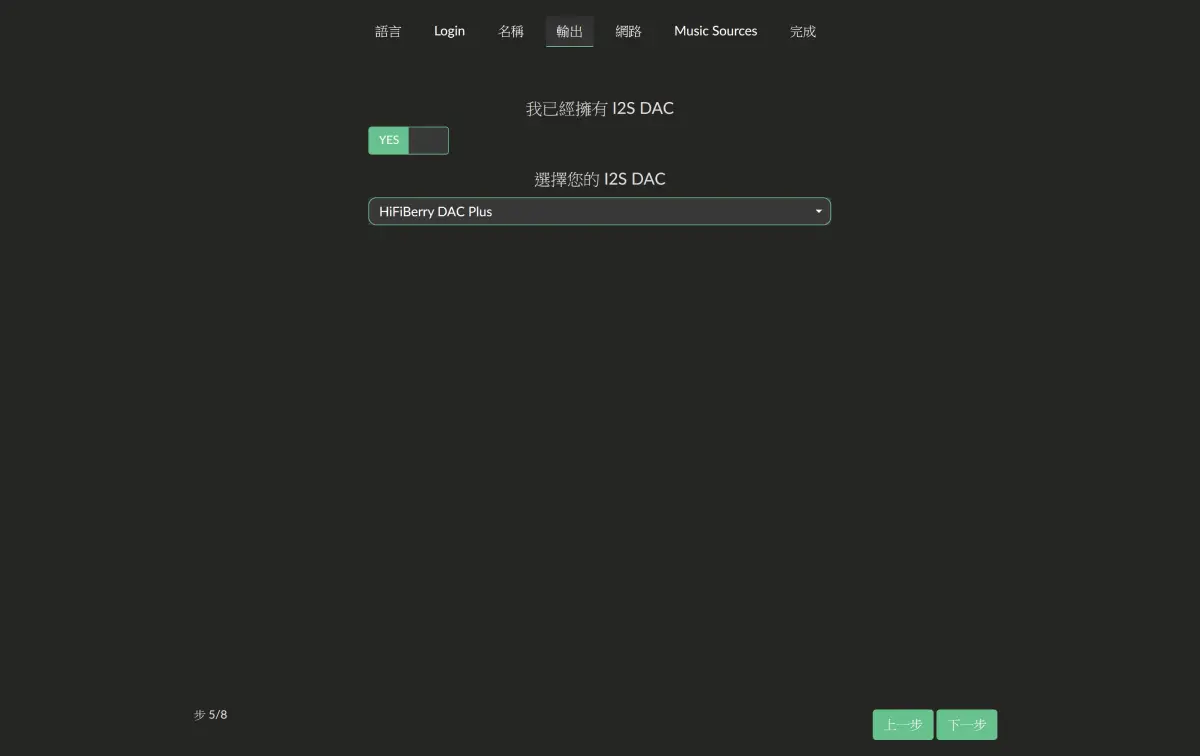Jump to Music Sources tab
Viewport: 1200px width, 756px height.
coord(716,31)
